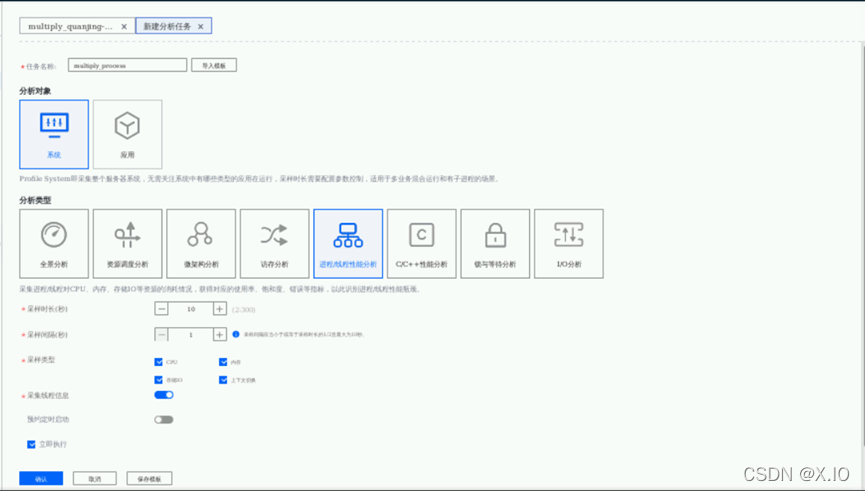Choose the I/O分析 analysis type
865x491 pixels.
point(569,244)
